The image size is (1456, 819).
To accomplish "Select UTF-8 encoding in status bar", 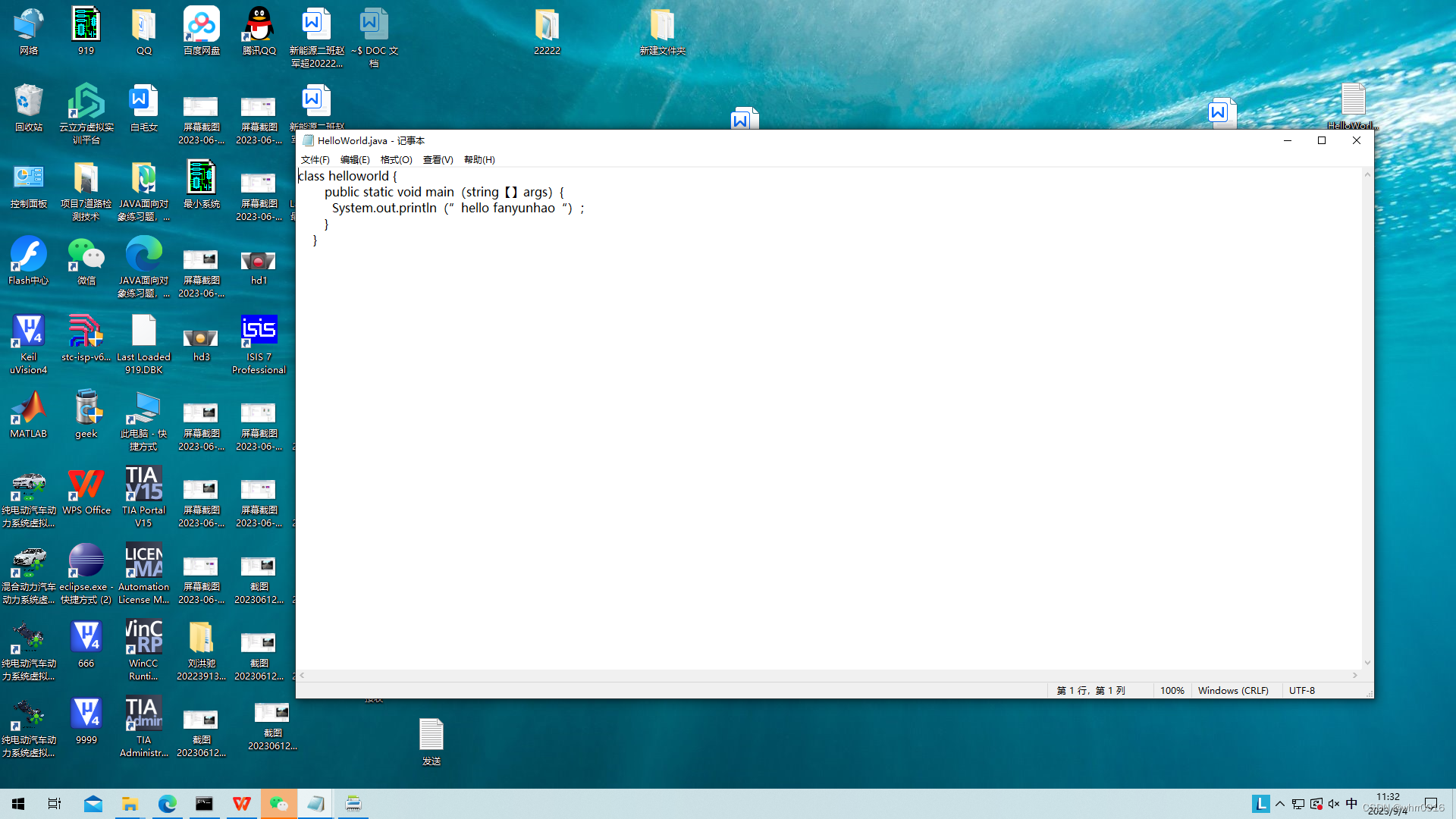I will tap(1301, 690).
